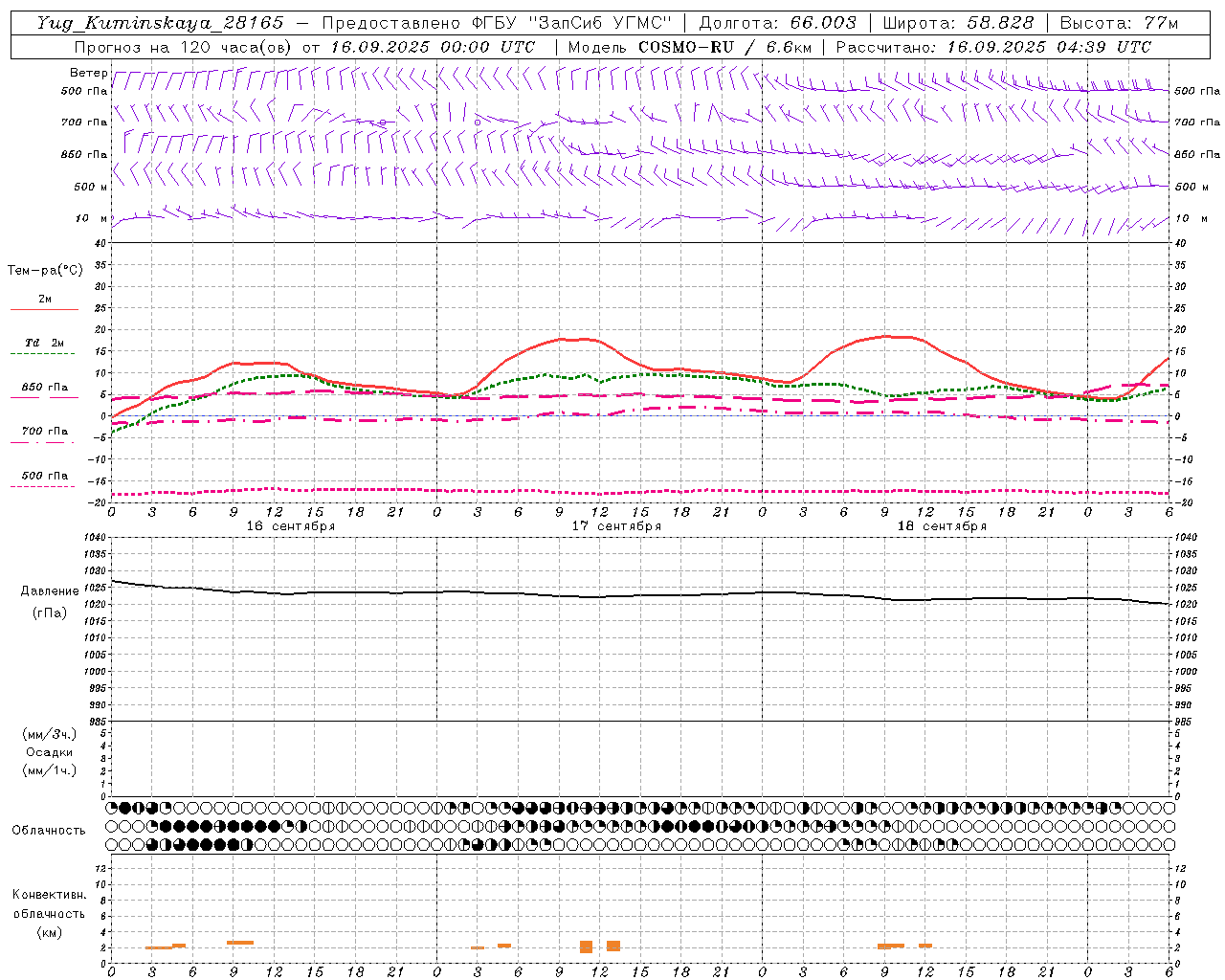Click the orange convective bar at 9h 16 сентября
1225x980 pixels.
[x=240, y=943]
